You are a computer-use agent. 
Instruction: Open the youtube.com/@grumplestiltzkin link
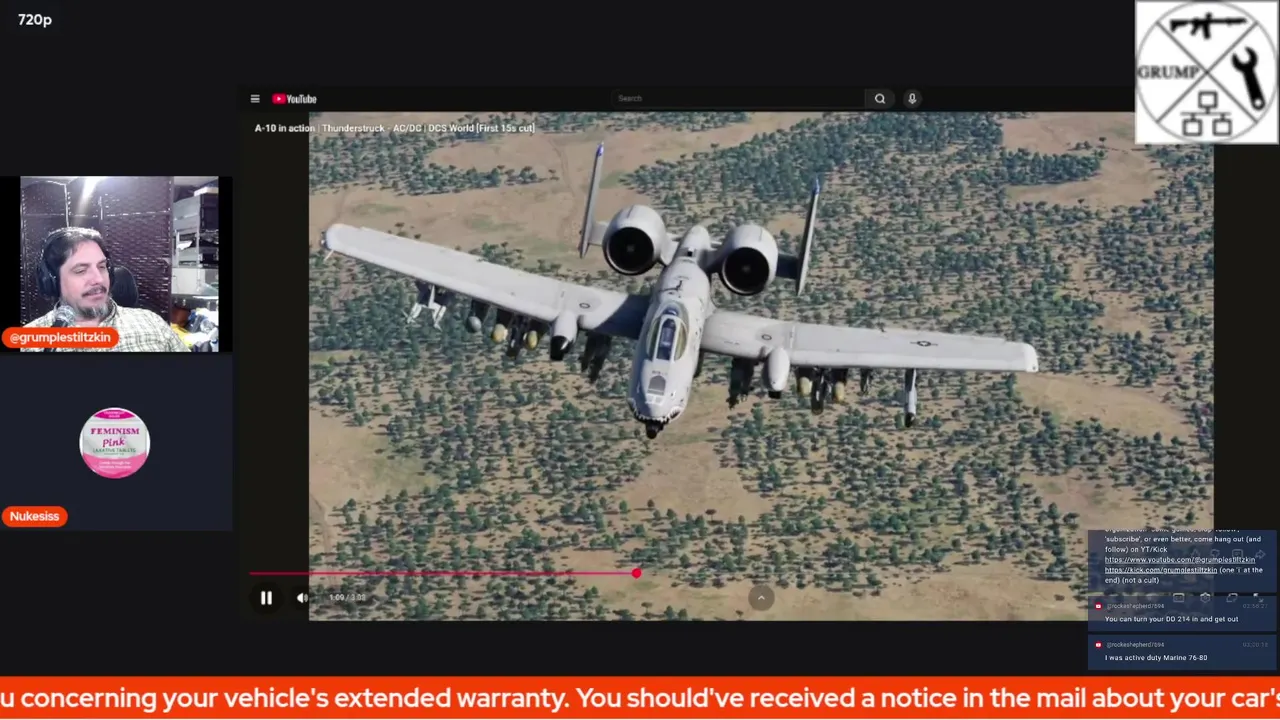(1180, 560)
